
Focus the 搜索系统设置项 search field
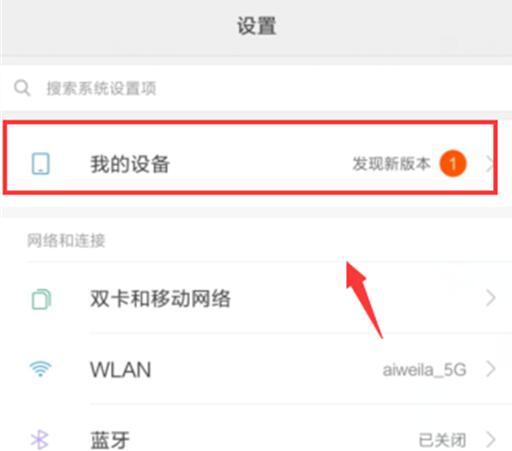[256, 88]
